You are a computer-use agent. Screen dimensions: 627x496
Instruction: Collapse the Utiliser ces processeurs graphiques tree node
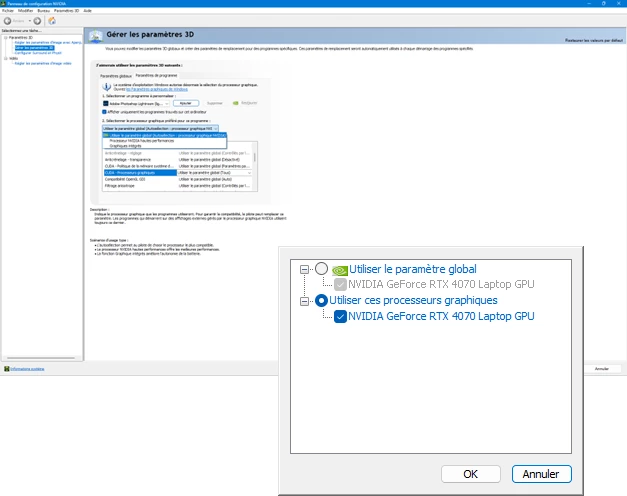click(x=304, y=301)
